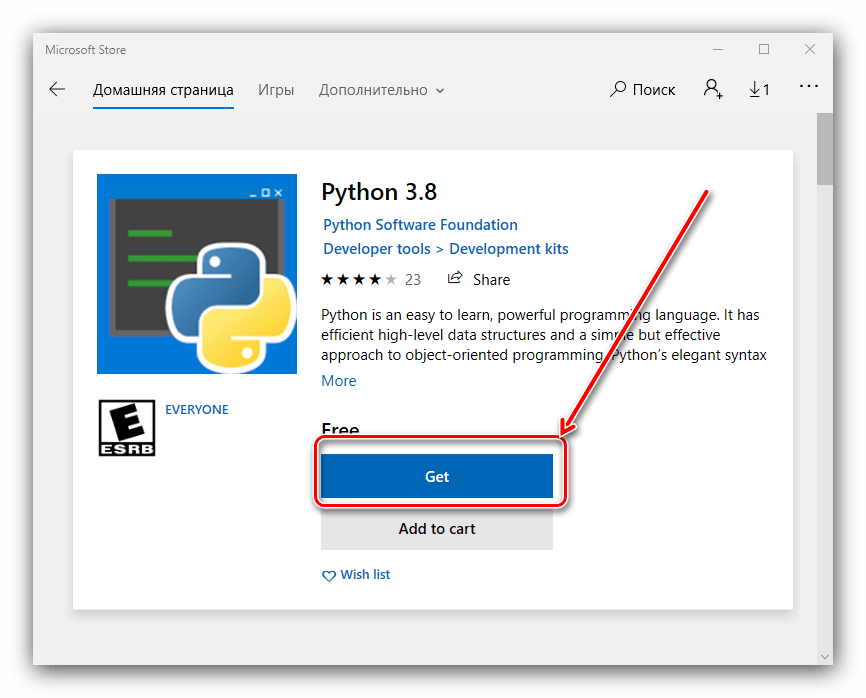The width and height of the screenshot is (866, 698).
Task: Switch to the Домашняя страница tab
Action: click(x=163, y=90)
